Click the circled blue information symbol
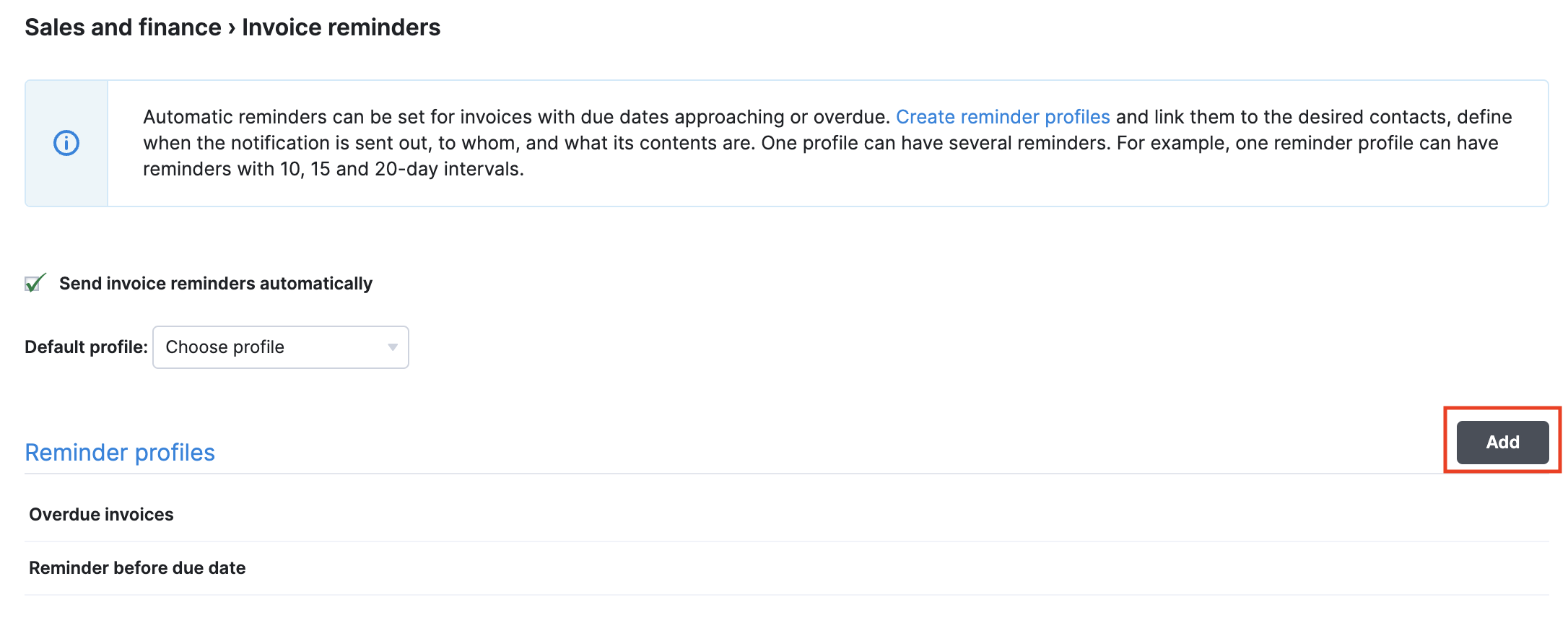1568x618 pixels. tap(66, 142)
